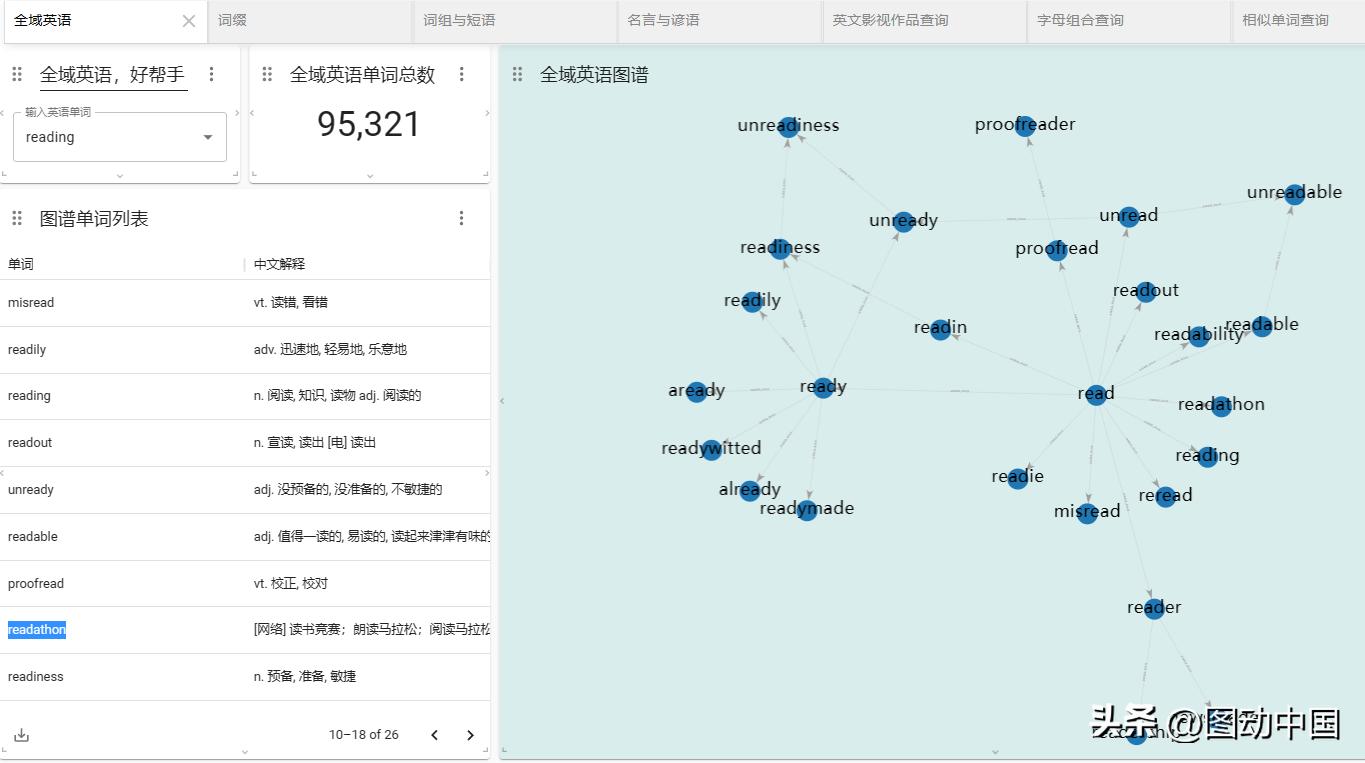Viewport: 1365px width, 763px height.
Task: Open the kebab menu on 图谱单词列表 panel
Action: 461,218
